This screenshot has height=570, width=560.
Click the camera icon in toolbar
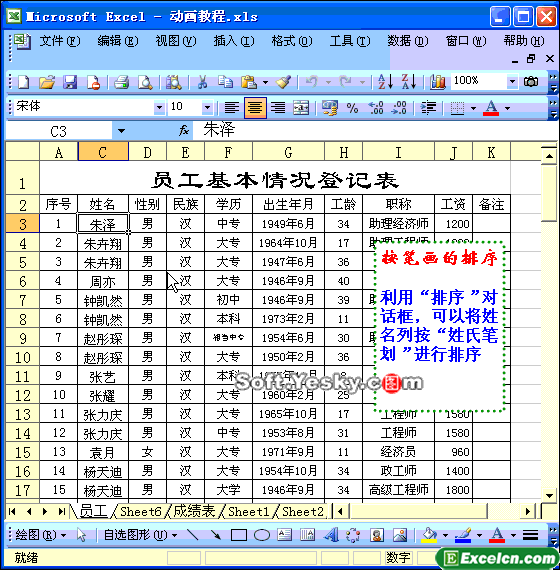click(x=531, y=82)
